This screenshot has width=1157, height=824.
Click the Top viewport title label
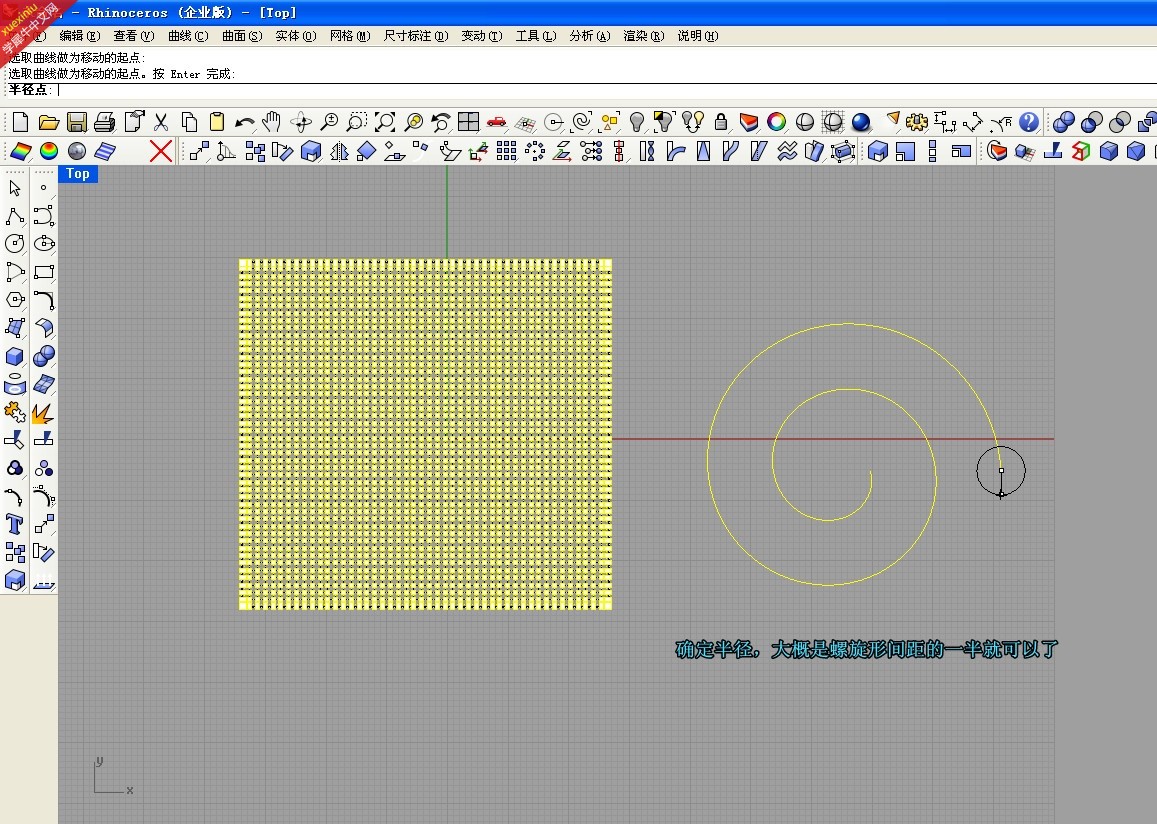coord(77,173)
